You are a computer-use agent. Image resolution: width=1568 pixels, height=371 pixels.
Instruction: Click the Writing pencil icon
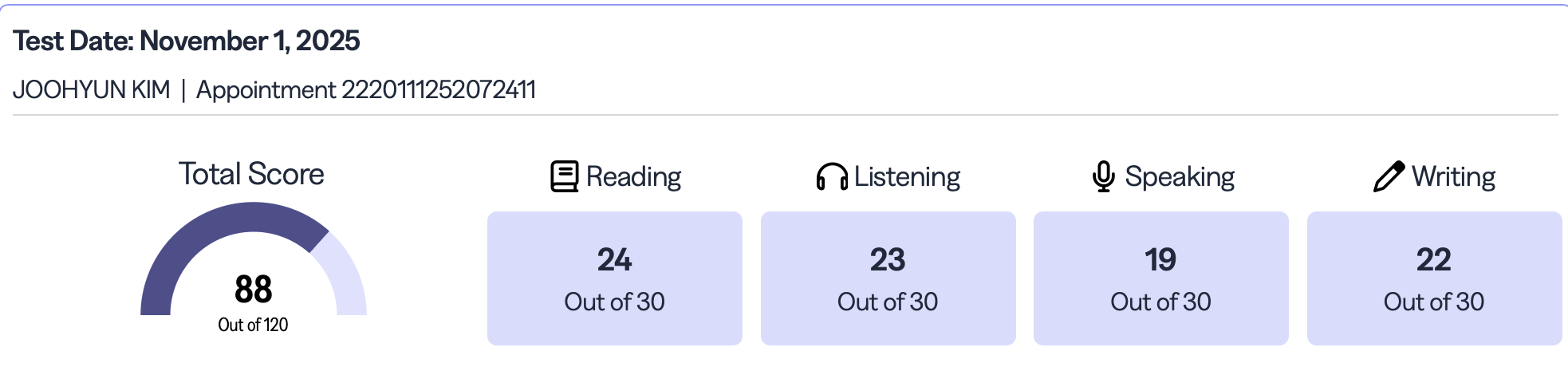coord(1389,176)
